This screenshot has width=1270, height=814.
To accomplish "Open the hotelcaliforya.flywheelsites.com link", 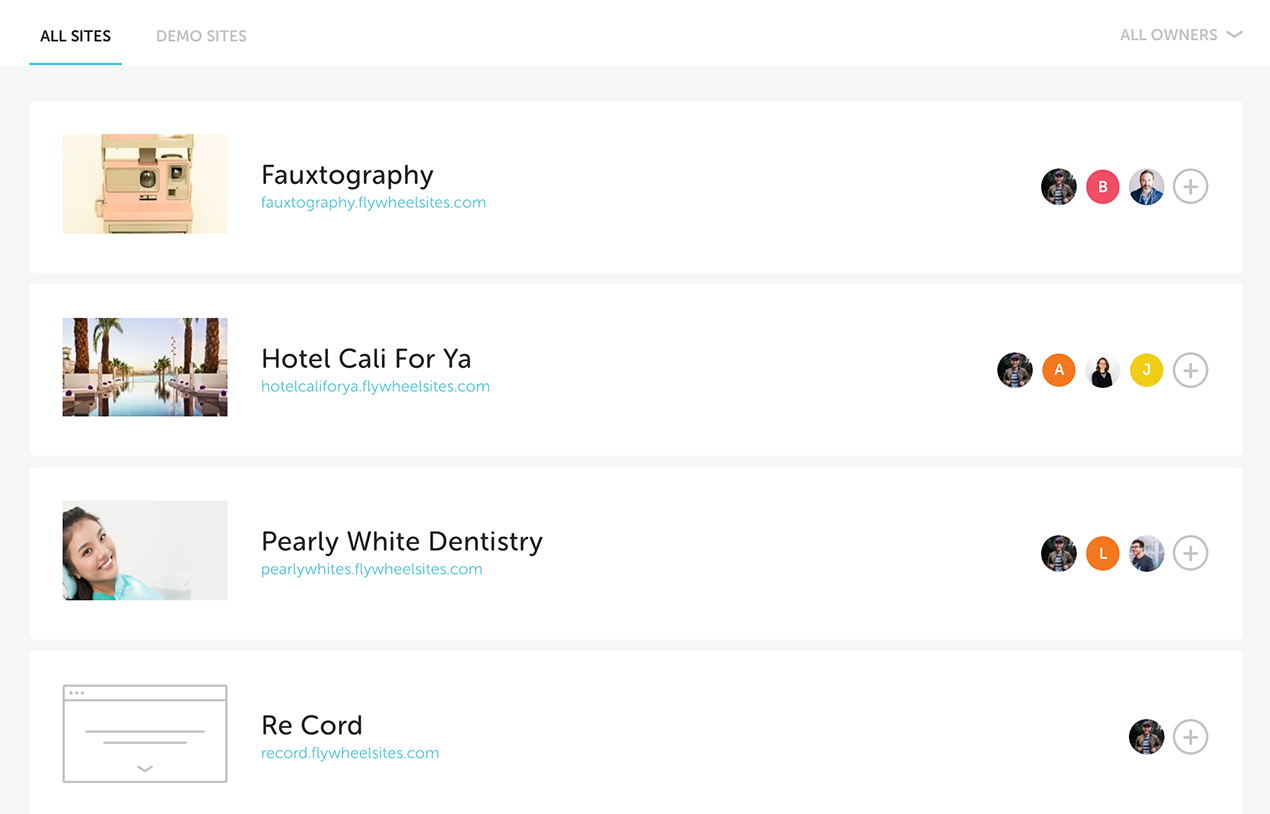I will point(375,386).
